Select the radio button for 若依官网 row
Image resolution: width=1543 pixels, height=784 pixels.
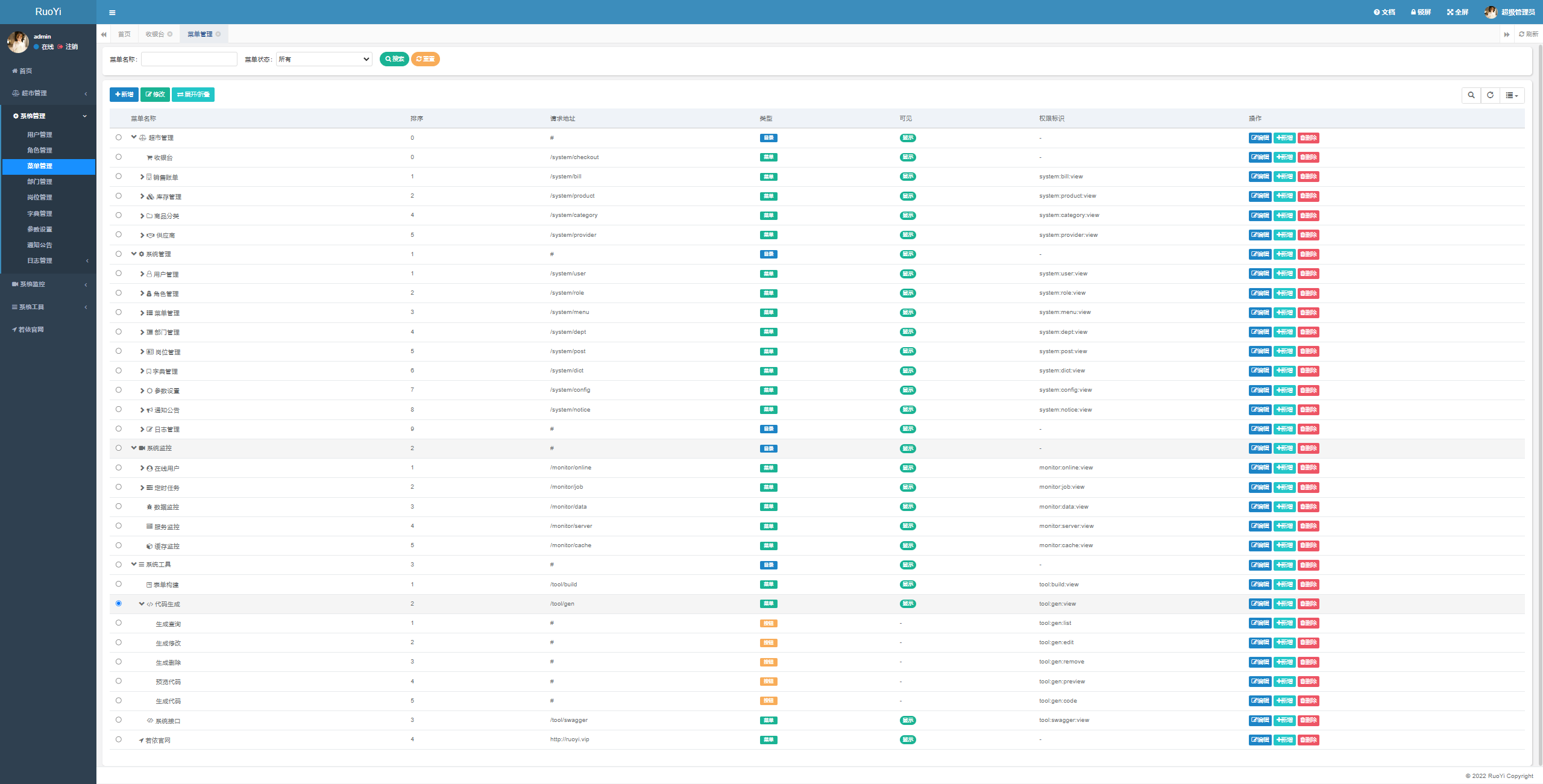point(119,739)
